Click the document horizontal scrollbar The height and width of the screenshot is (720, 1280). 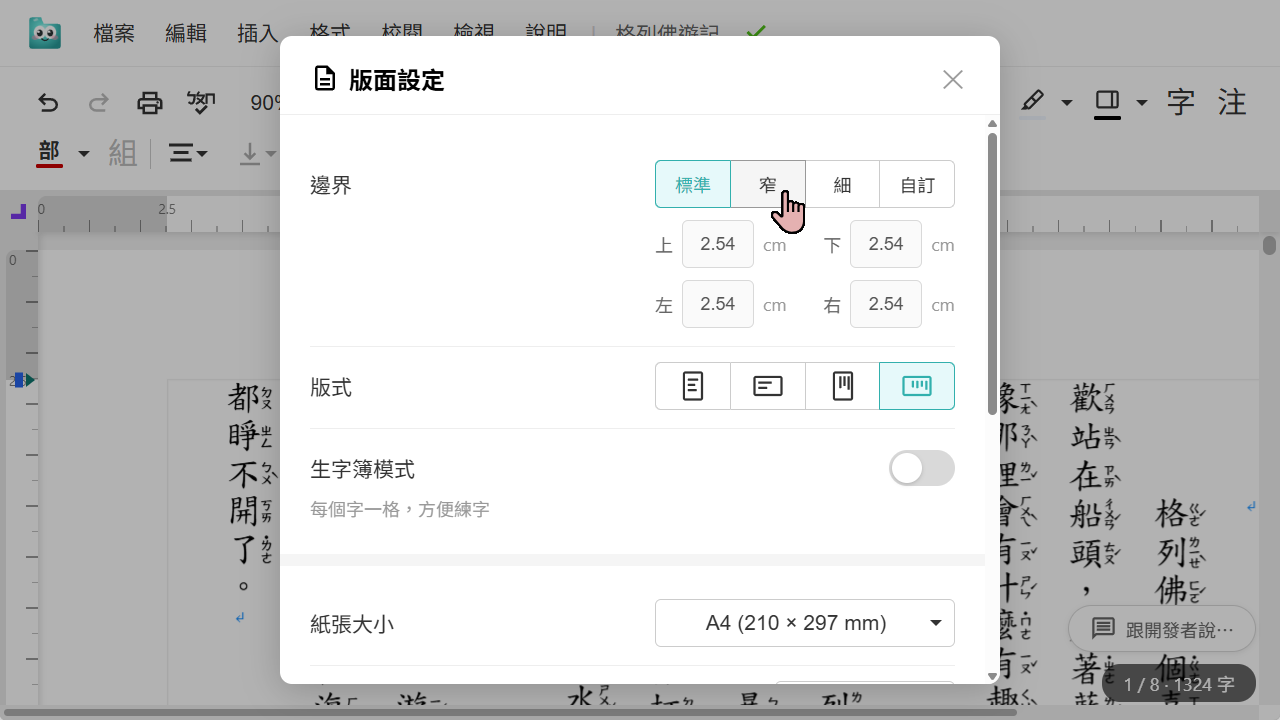click(508, 713)
